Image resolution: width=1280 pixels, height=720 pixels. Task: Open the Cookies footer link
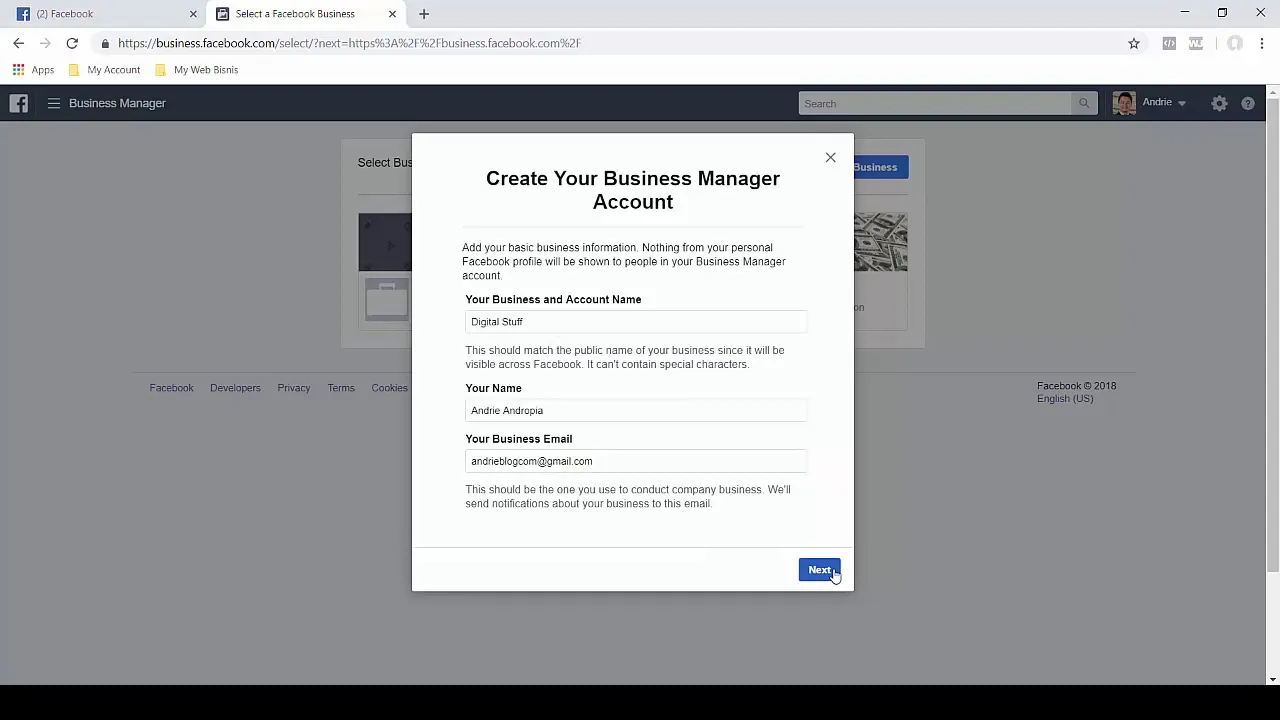(x=389, y=388)
